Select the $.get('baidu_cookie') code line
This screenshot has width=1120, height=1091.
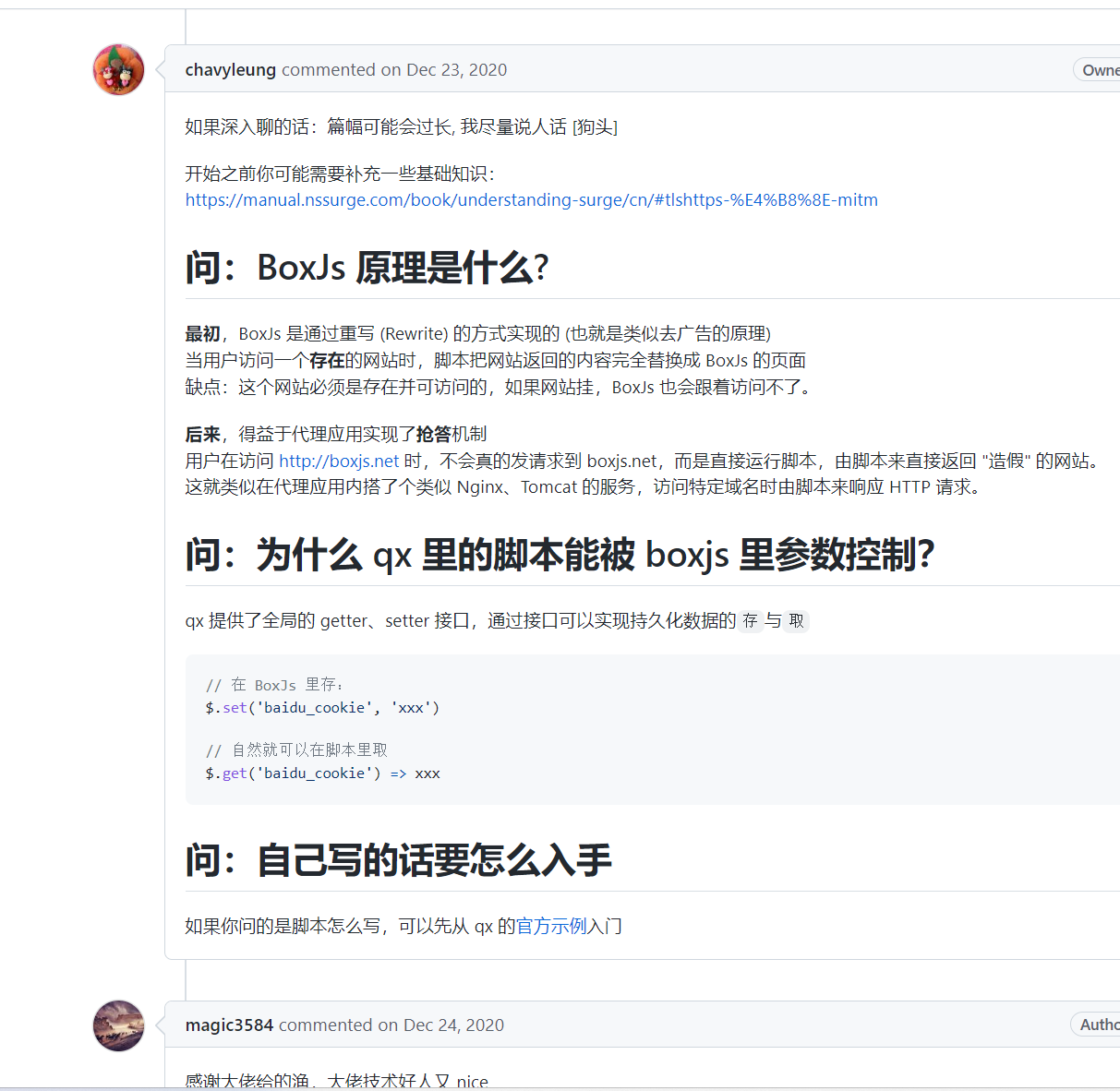click(x=322, y=773)
